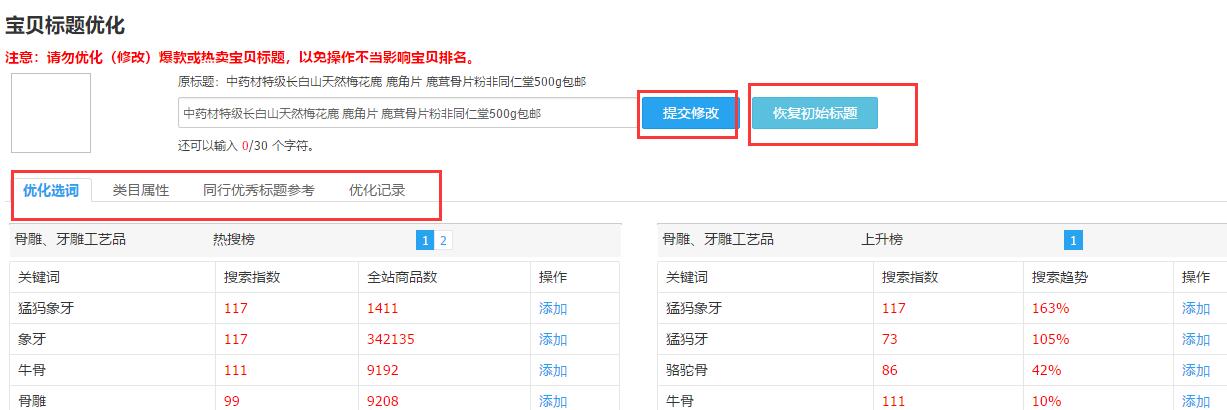Go to page 2 of 热搜榜

(443, 240)
